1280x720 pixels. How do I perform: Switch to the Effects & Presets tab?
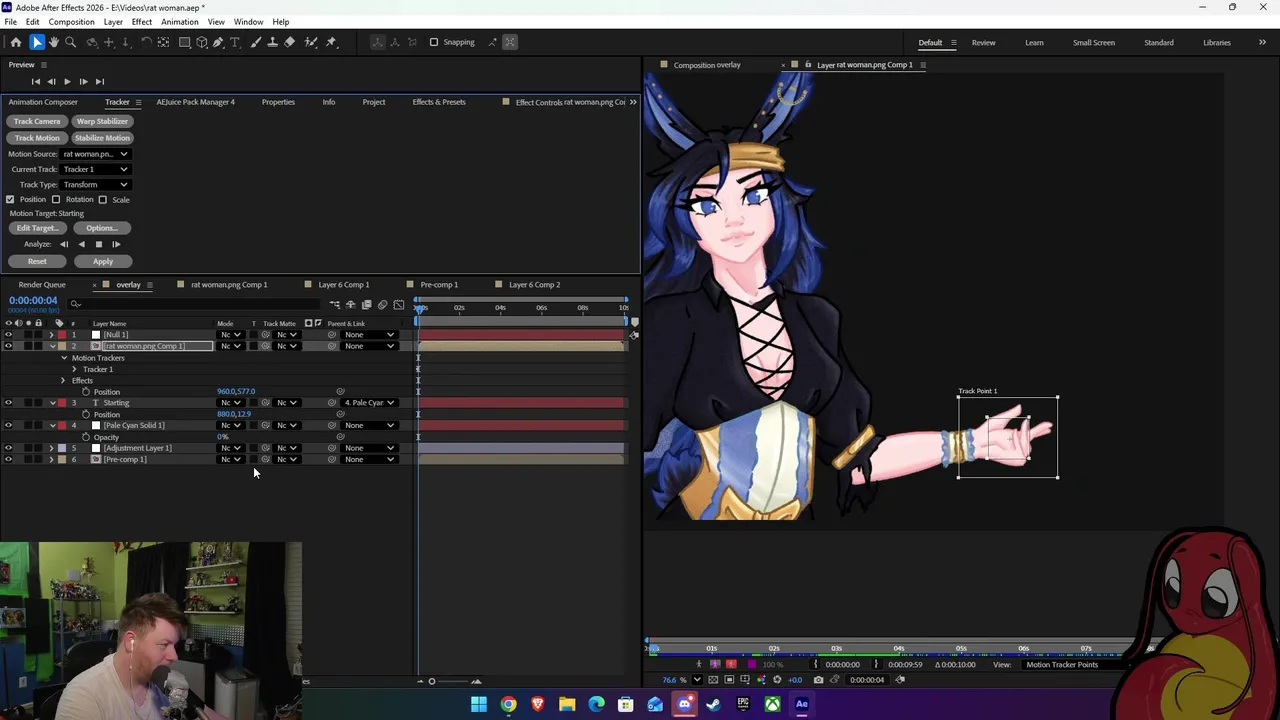coord(439,102)
